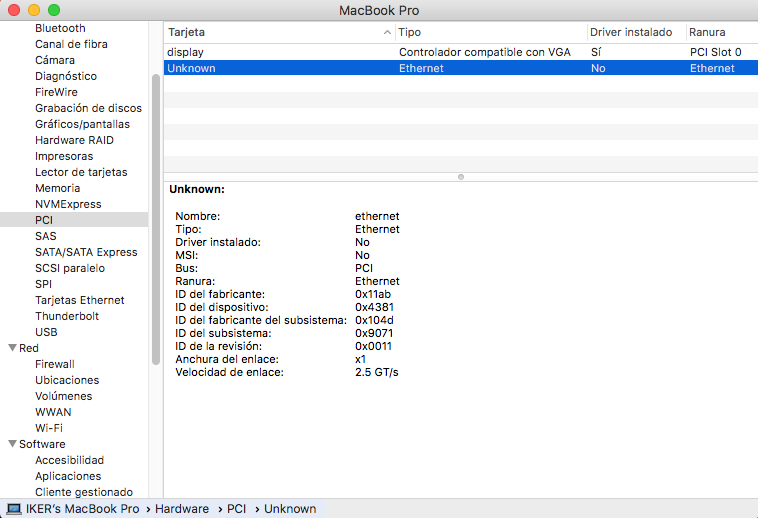The width and height of the screenshot is (758, 518).
Task: Sort by Driver instalado column header
Action: [637, 32]
